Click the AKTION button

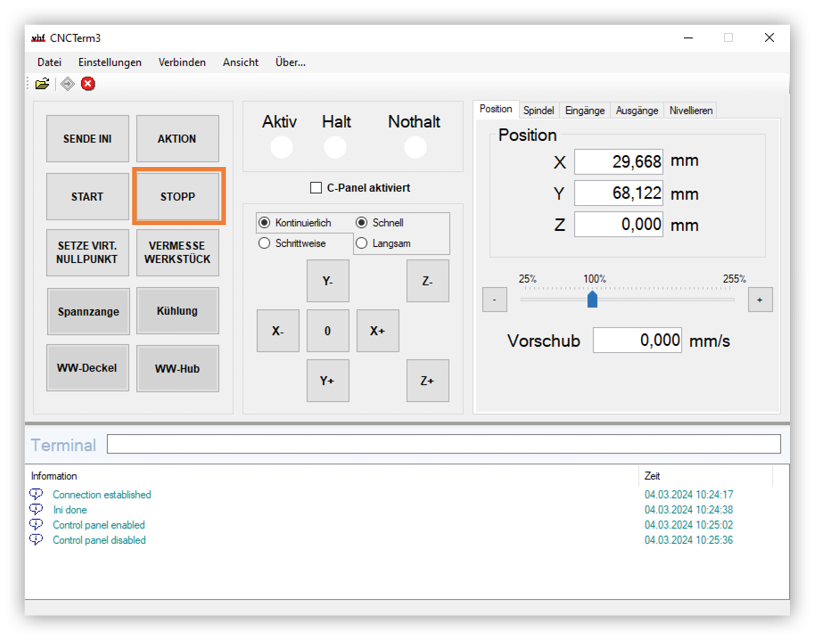pyautogui.click(x=177, y=139)
